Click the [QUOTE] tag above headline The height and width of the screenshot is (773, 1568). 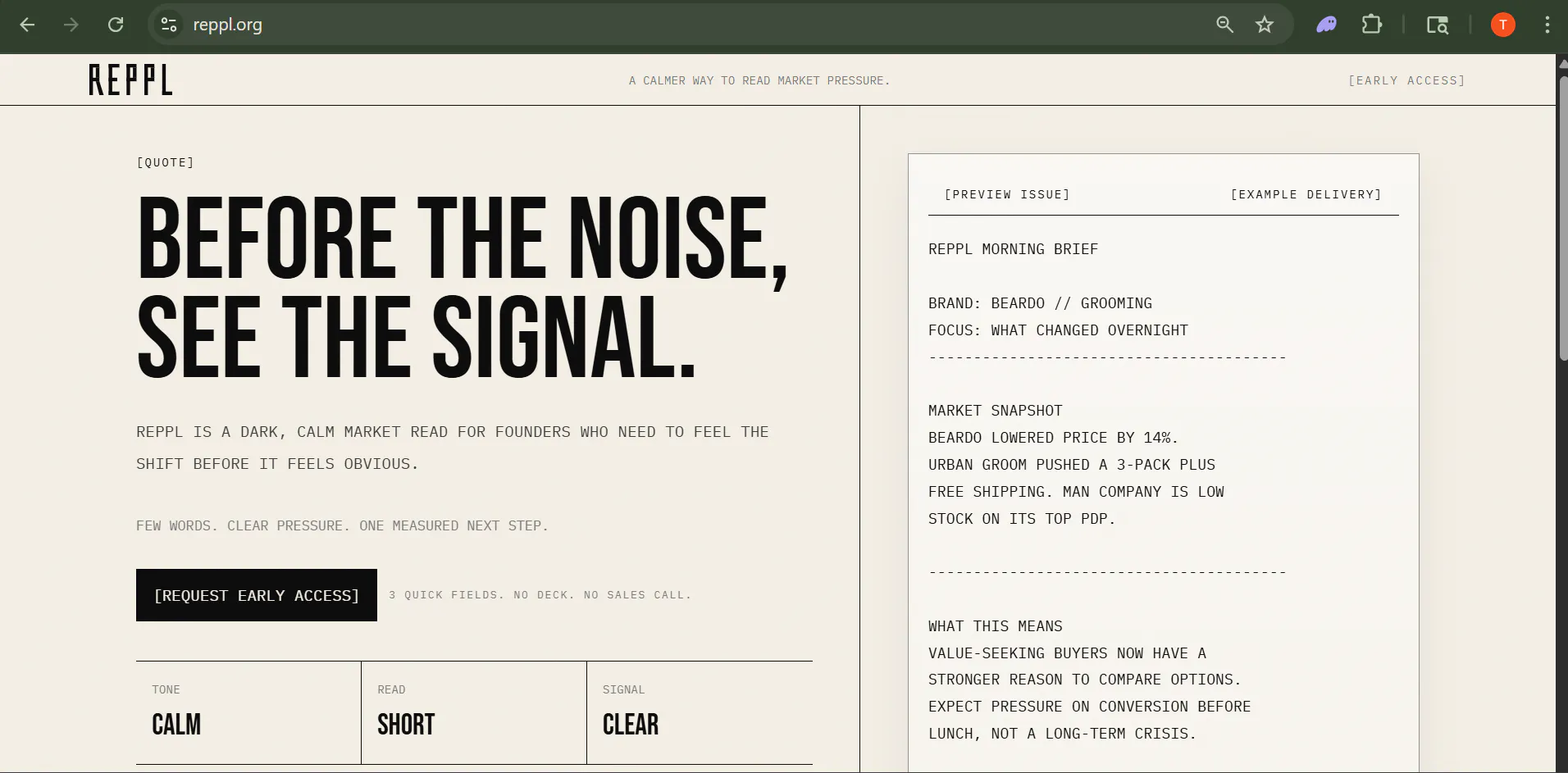click(166, 162)
